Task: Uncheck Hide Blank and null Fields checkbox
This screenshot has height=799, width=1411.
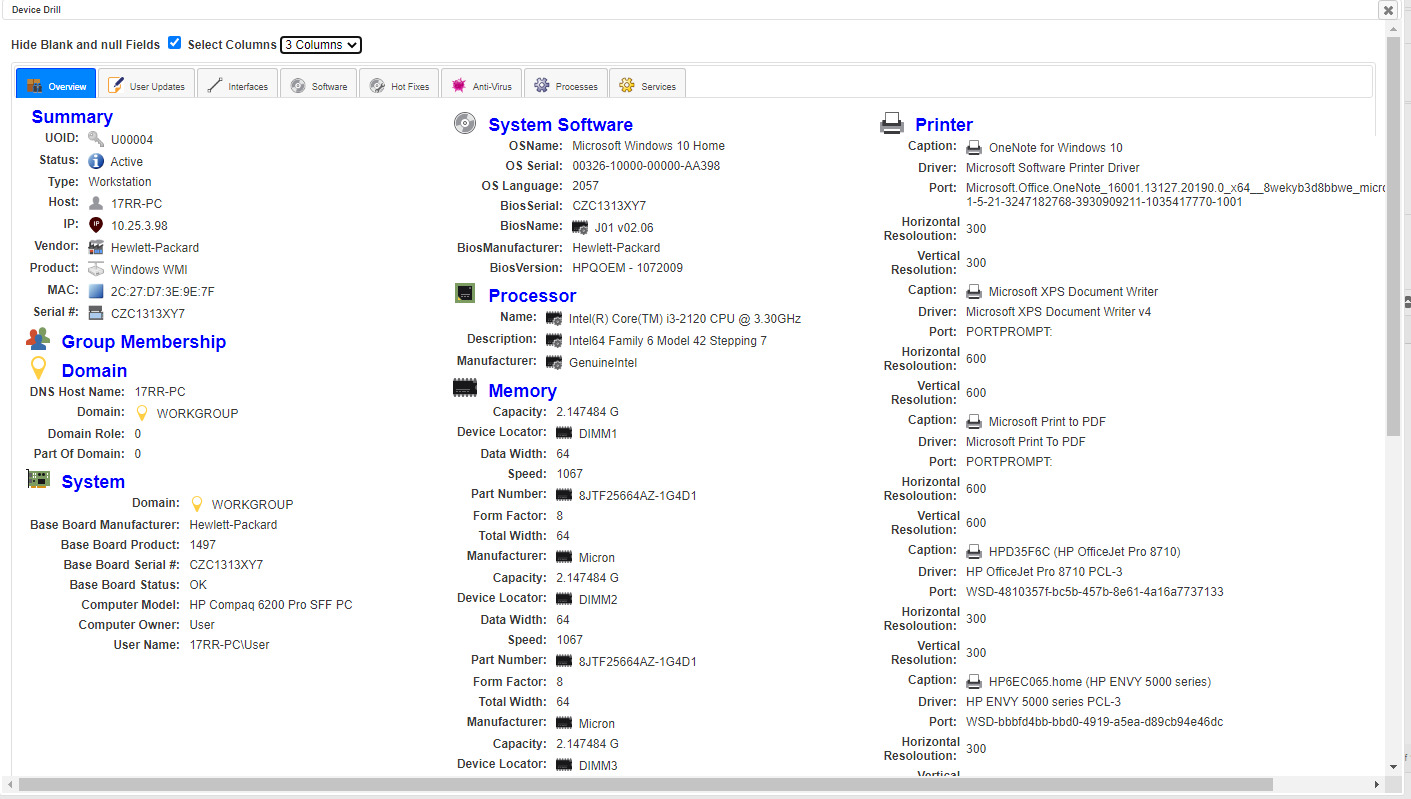Action: [x=175, y=43]
